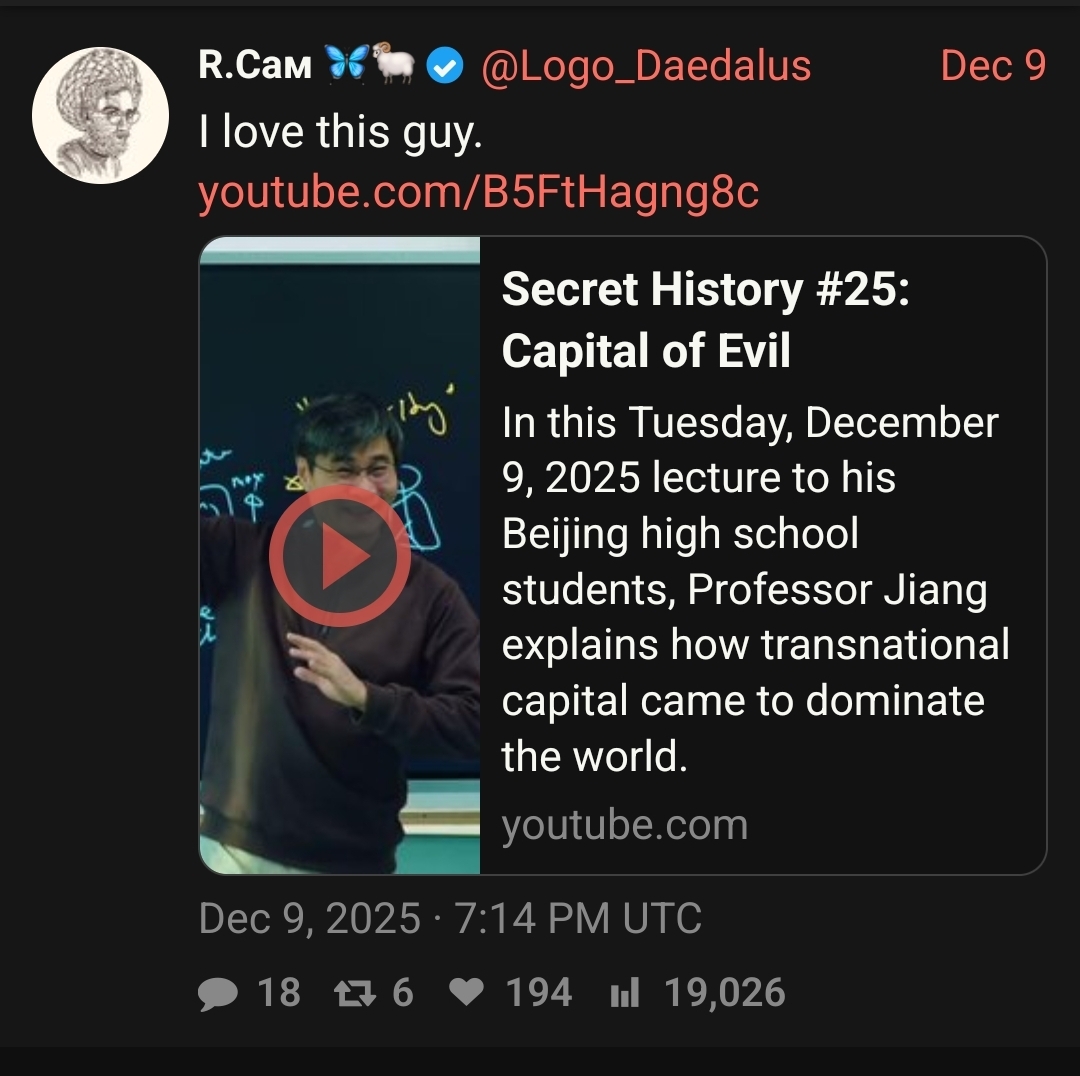Click the Dec 9, 2025 7:14 PM timestamp
Image resolution: width=1080 pixels, height=1076 pixels.
pos(450,918)
